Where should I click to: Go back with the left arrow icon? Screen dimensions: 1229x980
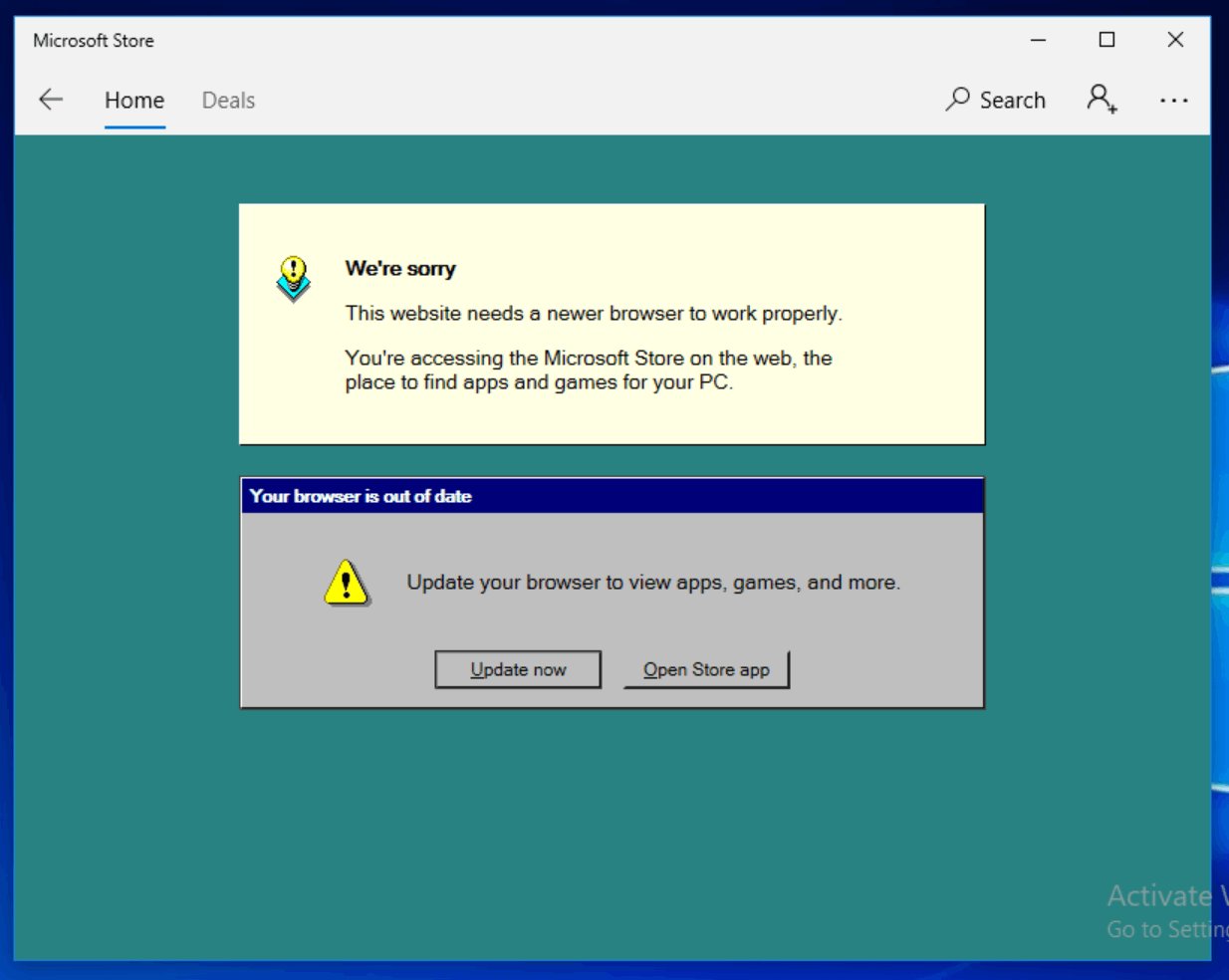[51, 100]
